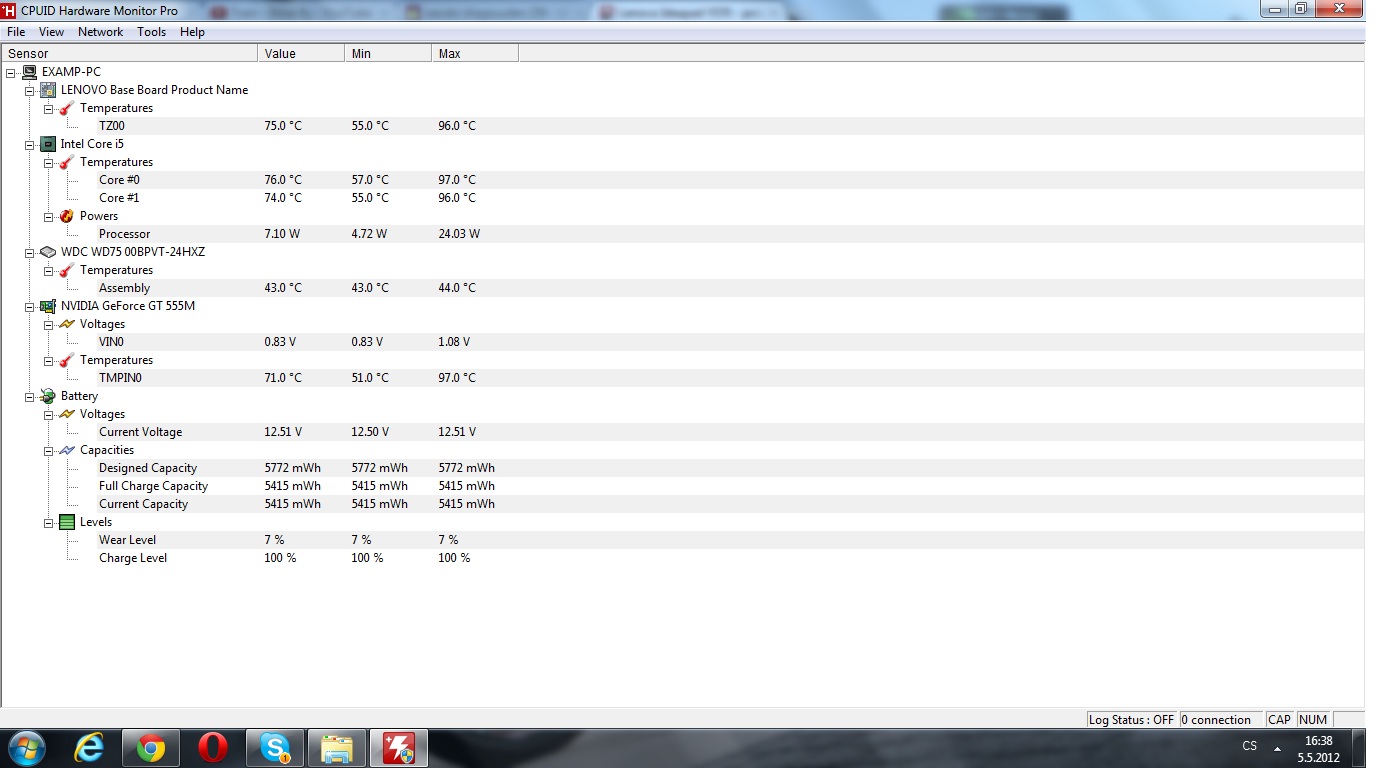Open the Network menu
The width and height of the screenshot is (1392, 768).
[100, 32]
